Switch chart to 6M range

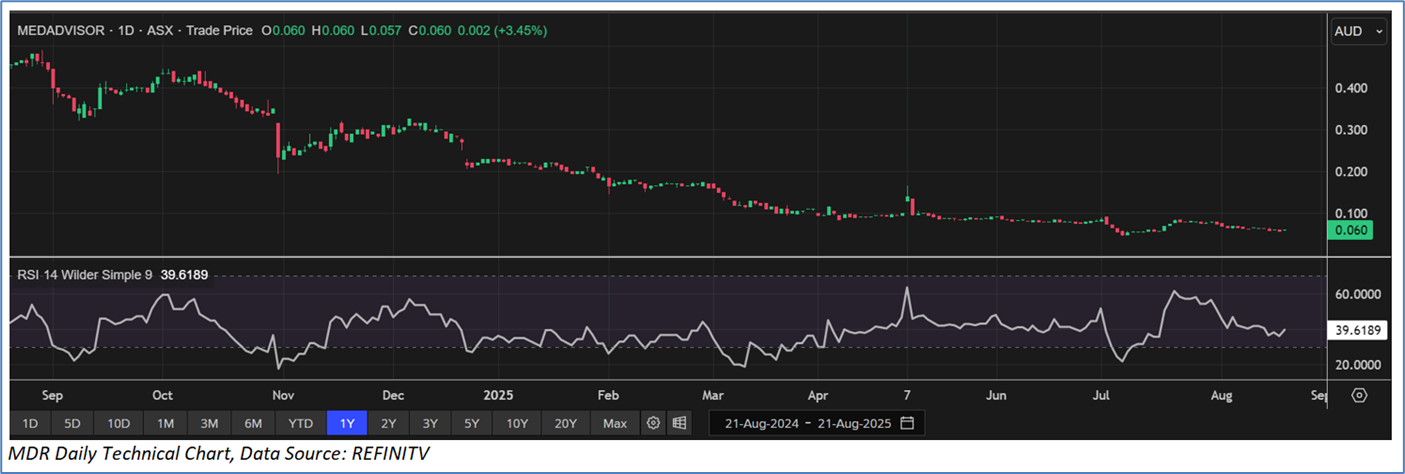252,423
